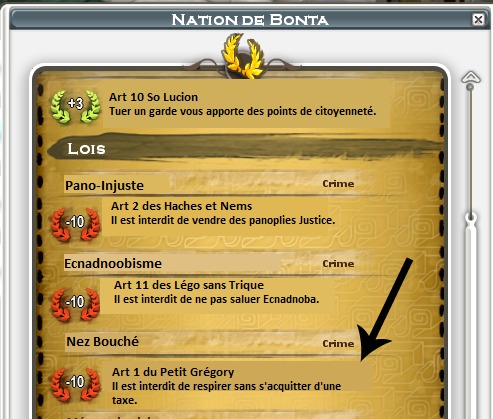Select the Ecnadnoobisme law title

(113, 264)
